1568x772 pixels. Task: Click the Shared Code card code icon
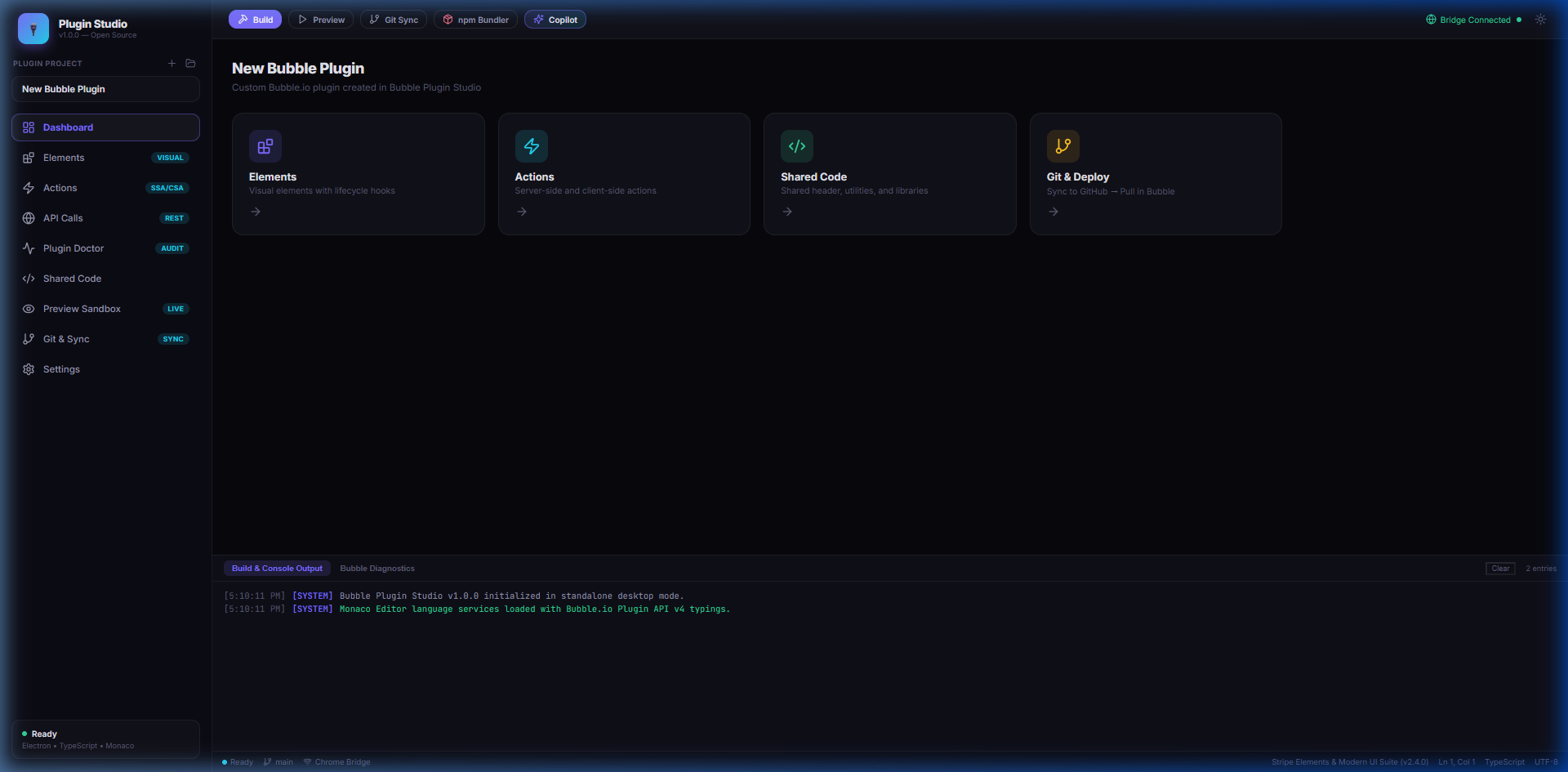point(797,146)
